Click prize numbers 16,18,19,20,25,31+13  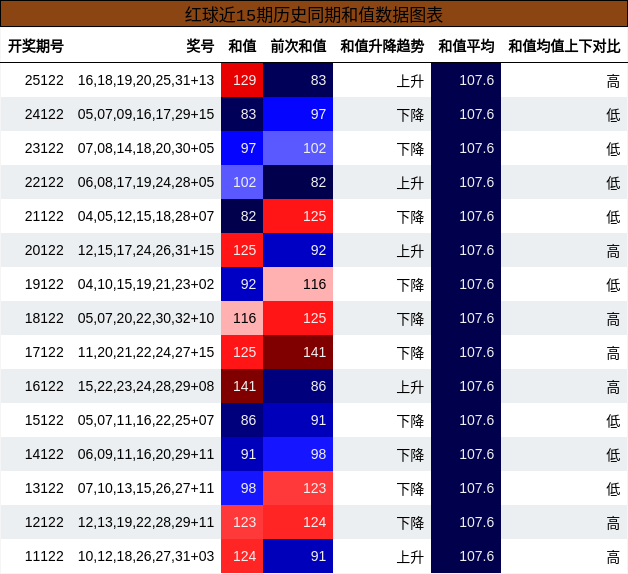click(x=146, y=80)
